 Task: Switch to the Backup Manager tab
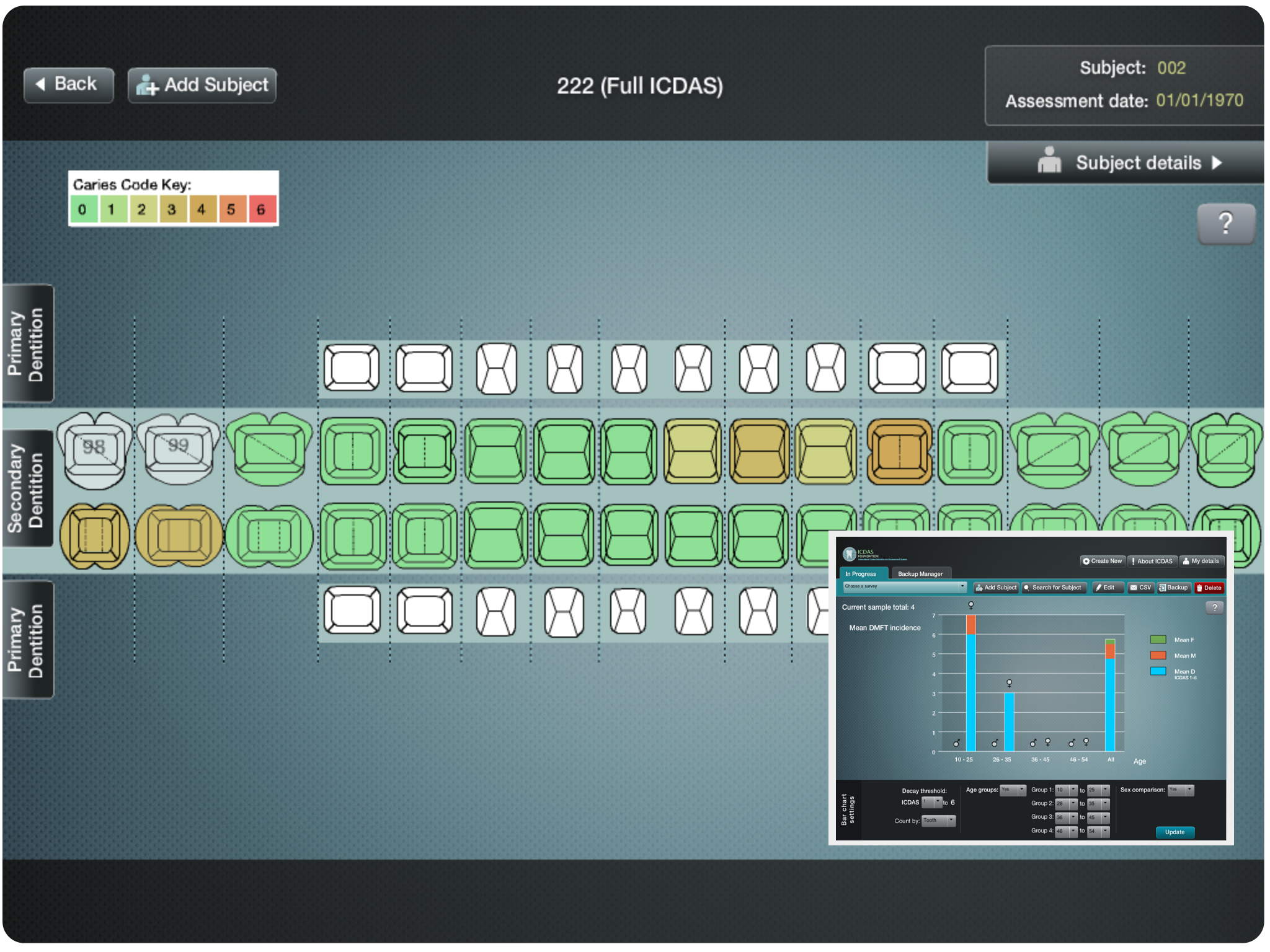[920, 574]
